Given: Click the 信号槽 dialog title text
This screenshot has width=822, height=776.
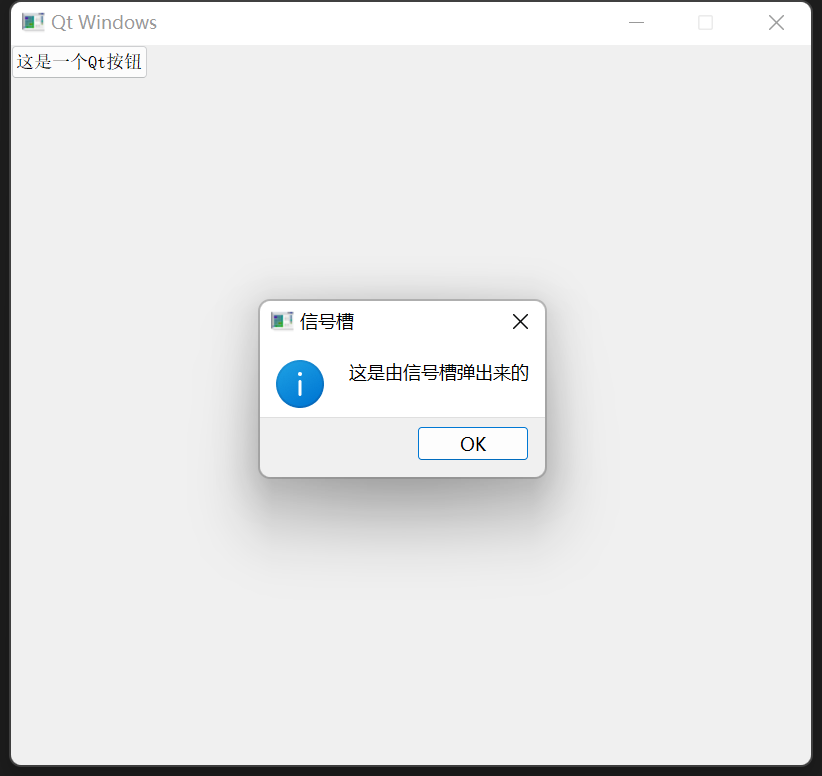Looking at the screenshot, I should (327, 321).
